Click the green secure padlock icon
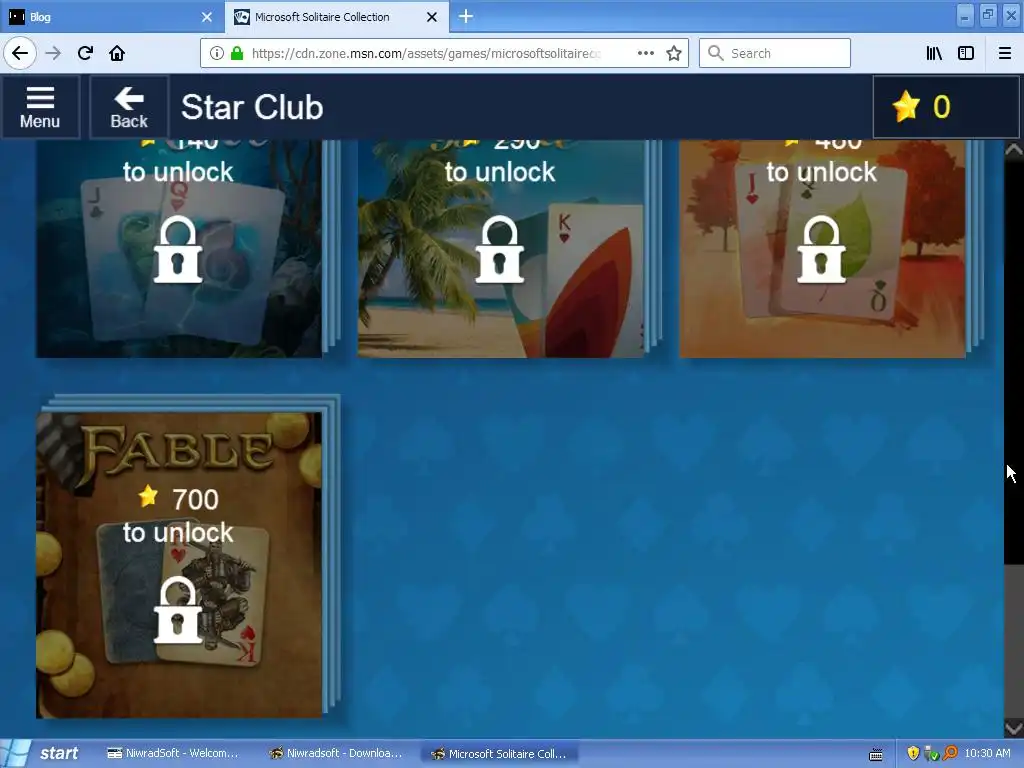 click(x=237, y=53)
